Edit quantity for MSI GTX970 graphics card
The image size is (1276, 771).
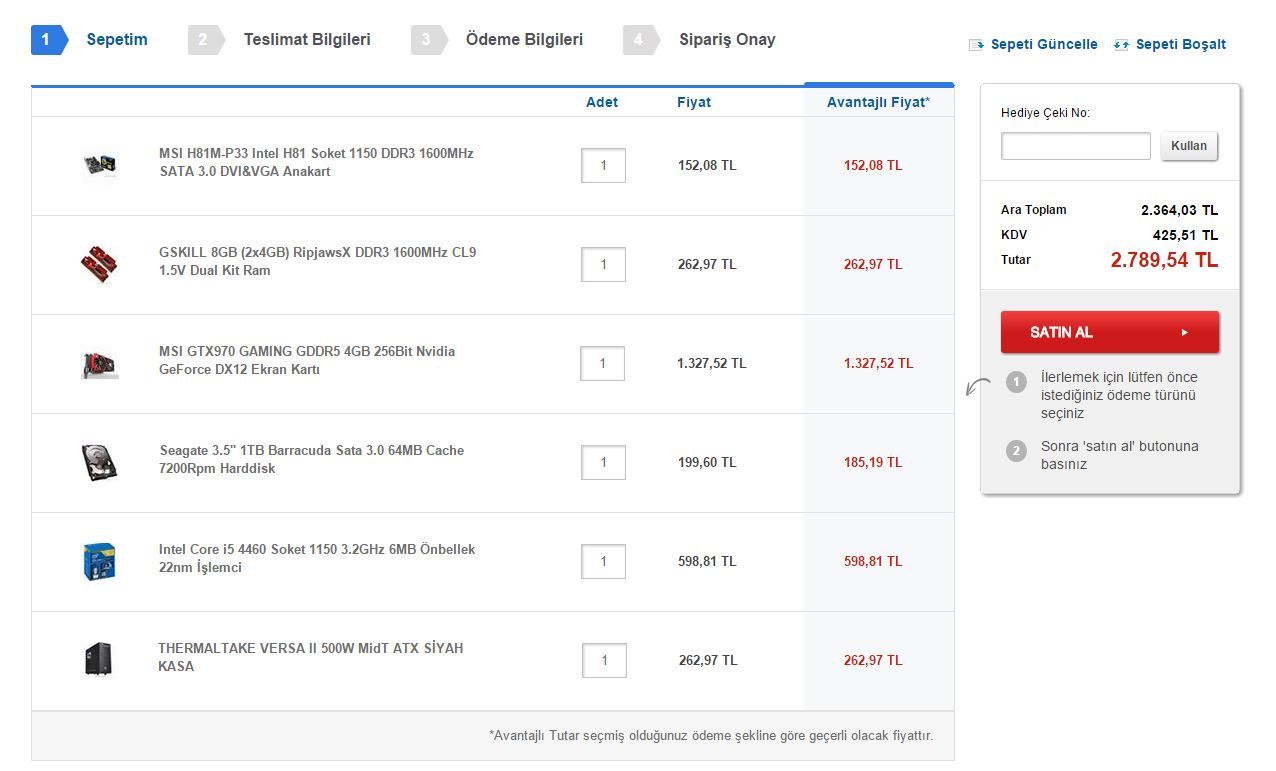(602, 364)
